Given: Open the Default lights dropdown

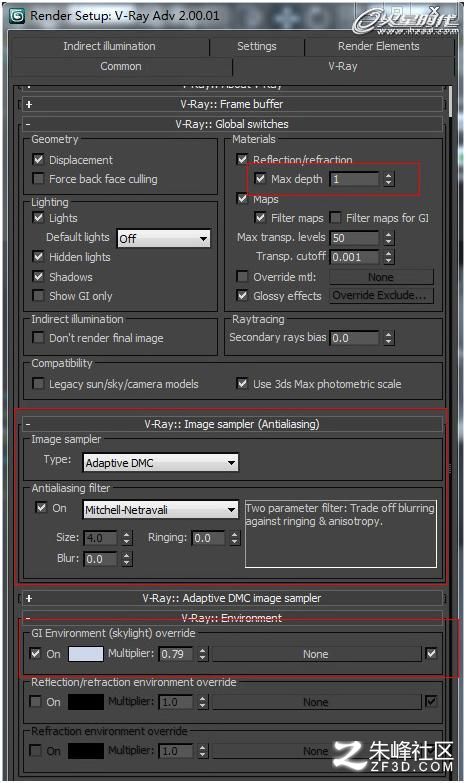Looking at the screenshot, I should (x=163, y=238).
